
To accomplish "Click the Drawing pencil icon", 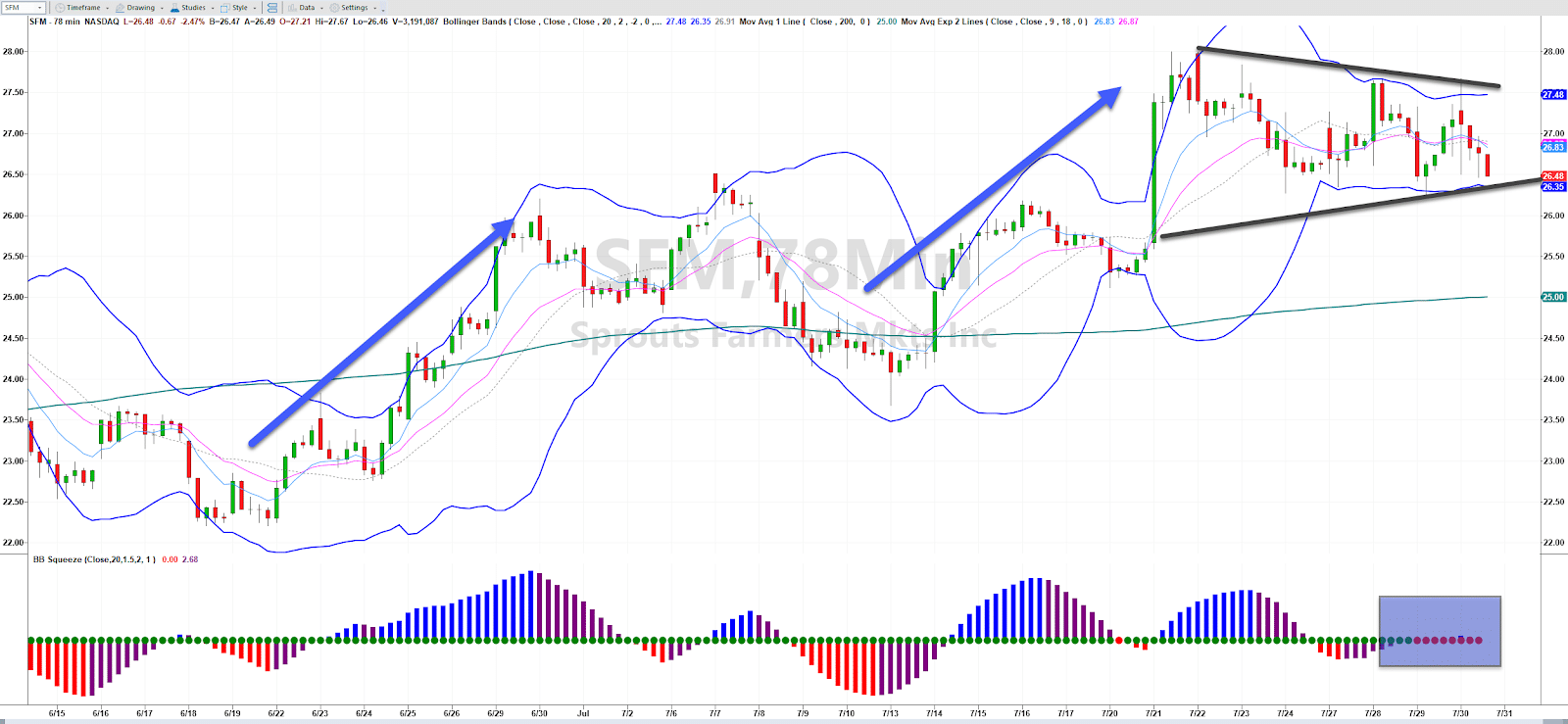I will tap(120, 8).
